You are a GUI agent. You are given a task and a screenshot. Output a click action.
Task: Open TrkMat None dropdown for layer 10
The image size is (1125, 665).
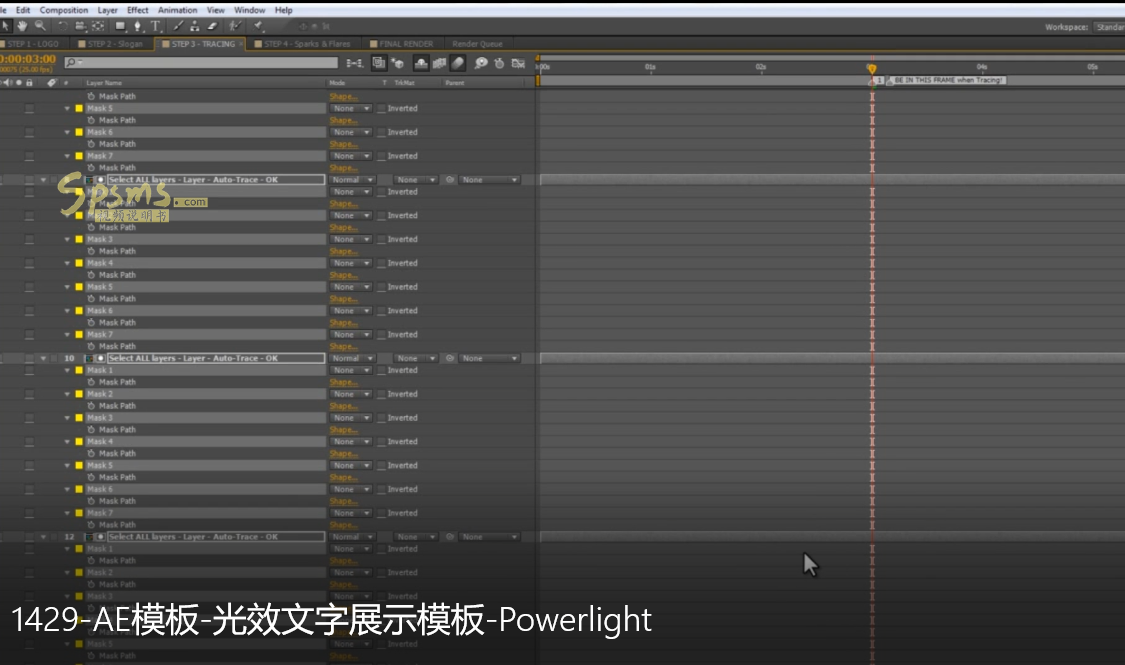pyautogui.click(x=416, y=358)
